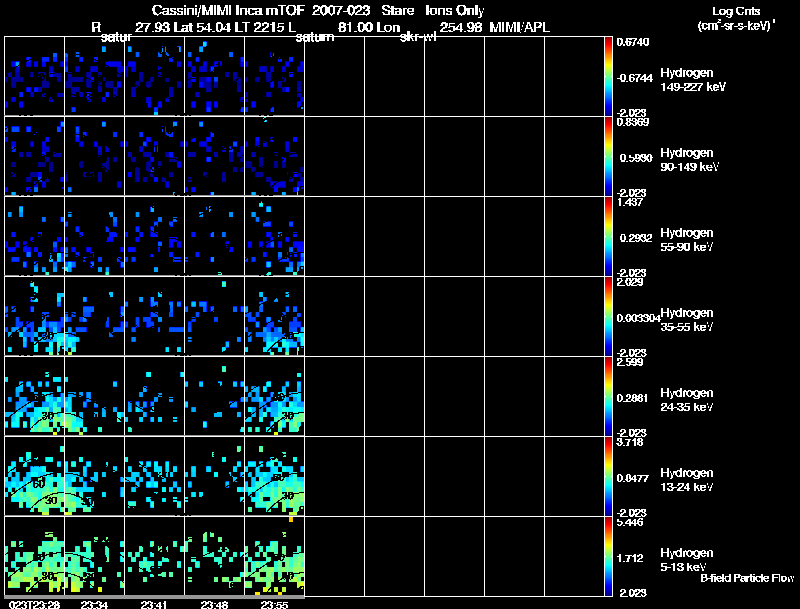Click the 'Log Cnts' units header
Screen dimensions: 800x609
click(735, 11)
